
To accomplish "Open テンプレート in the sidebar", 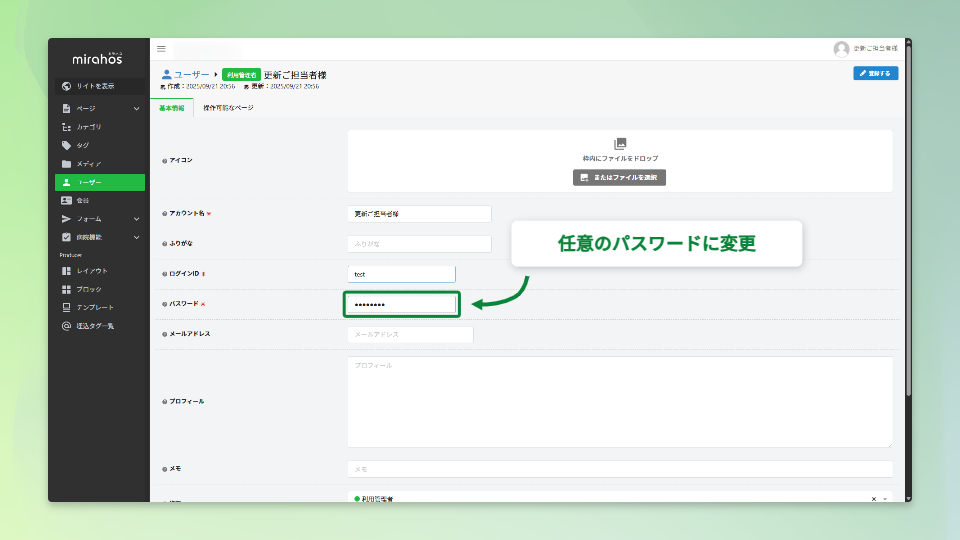I will tap(94, 307).
